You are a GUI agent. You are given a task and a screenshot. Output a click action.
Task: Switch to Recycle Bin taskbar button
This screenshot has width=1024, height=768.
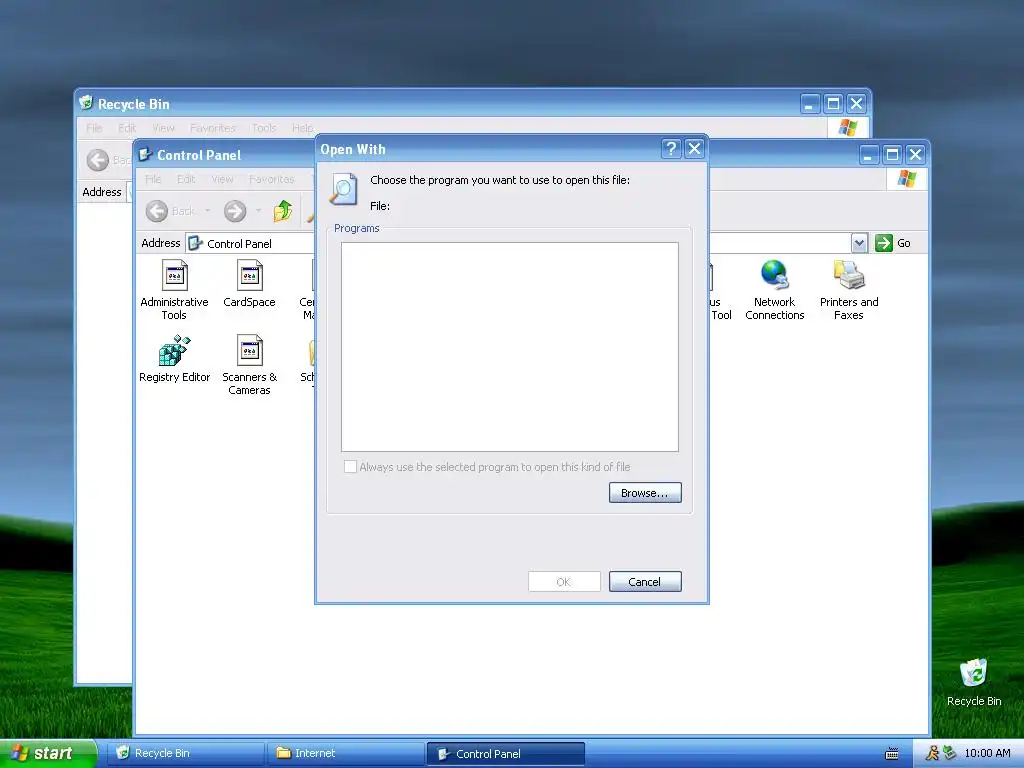click(x=185, y=753)
